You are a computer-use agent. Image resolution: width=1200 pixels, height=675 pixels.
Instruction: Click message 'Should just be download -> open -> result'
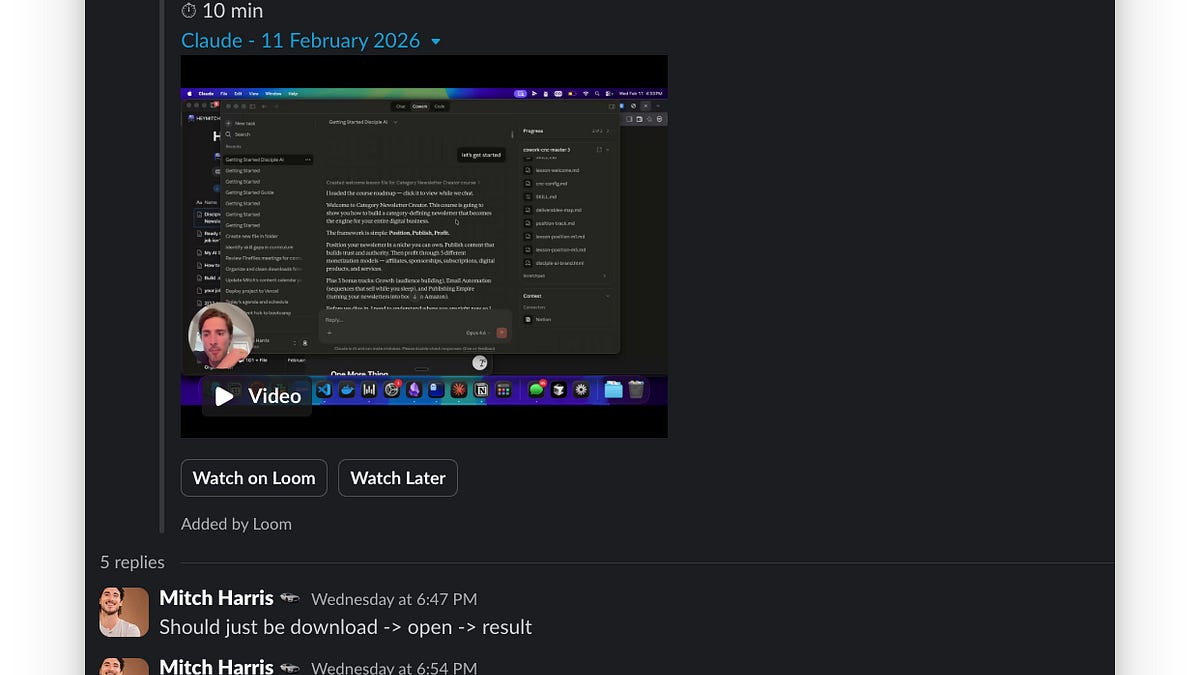[345, 627]
